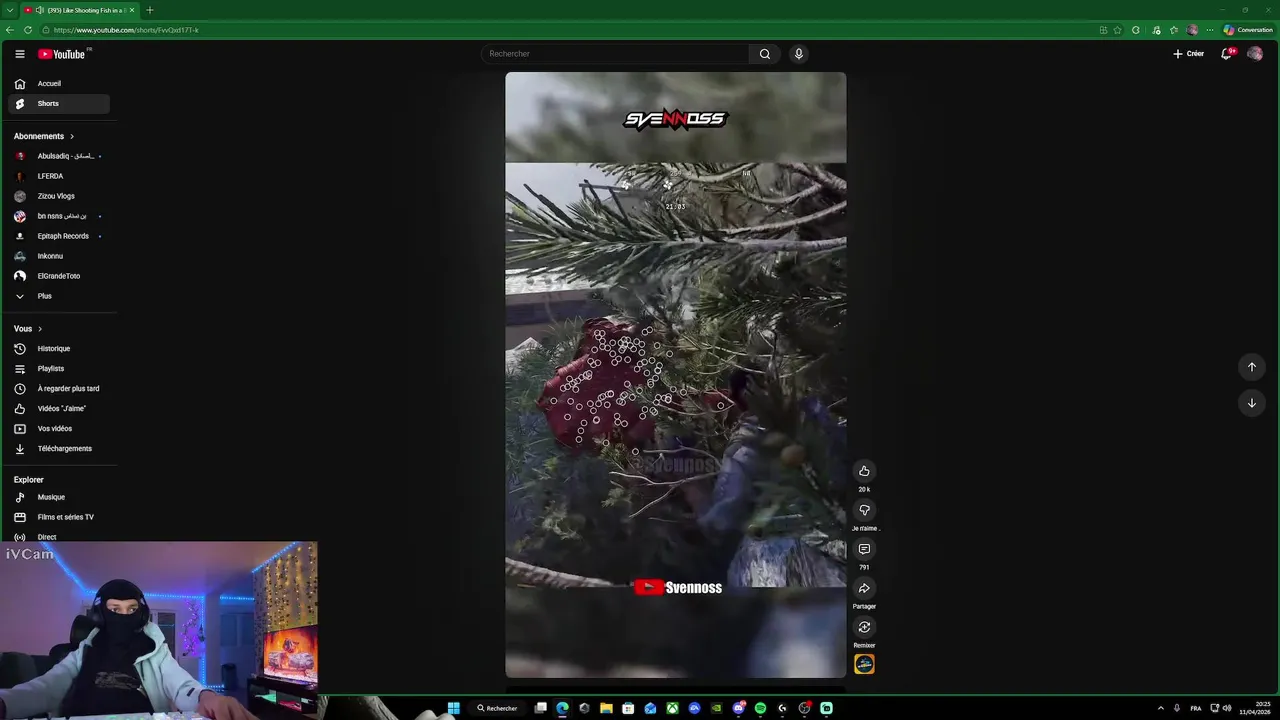Open the Zizou Vlogs channel

click(x=59, y=196)
